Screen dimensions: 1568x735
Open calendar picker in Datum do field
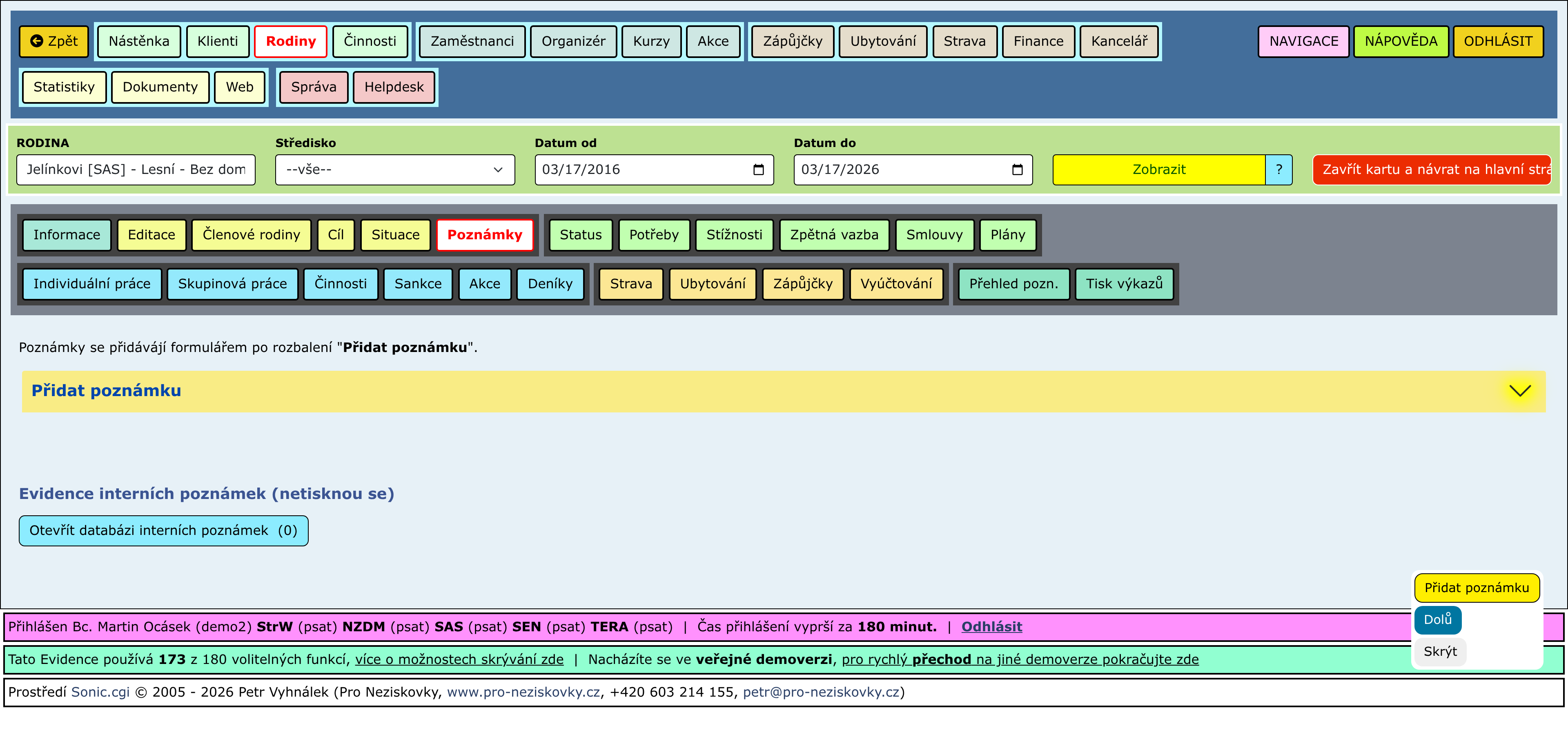pyautogui.click(x=1016, y=170)
